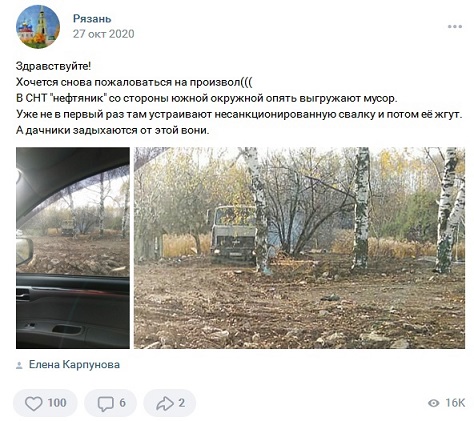Click the comment count 6

click(122, 403)
